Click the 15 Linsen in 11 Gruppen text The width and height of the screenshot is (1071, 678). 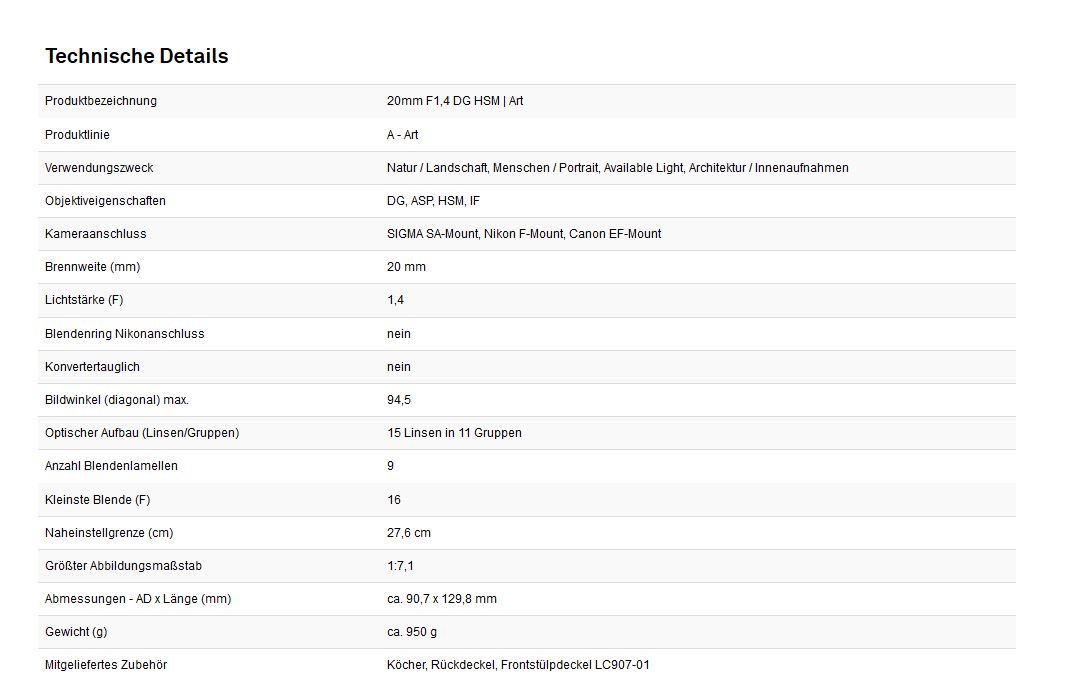click(x=454, y=433)
